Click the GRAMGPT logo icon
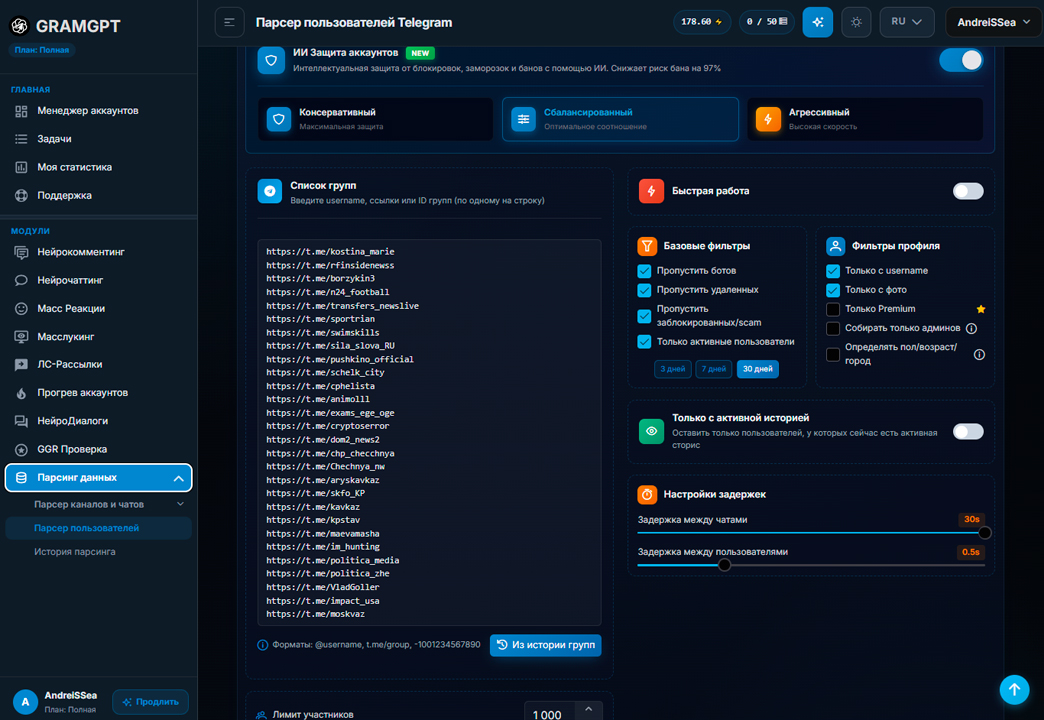This screenshot has width=1044, height=720. click(x=19, y=25)
